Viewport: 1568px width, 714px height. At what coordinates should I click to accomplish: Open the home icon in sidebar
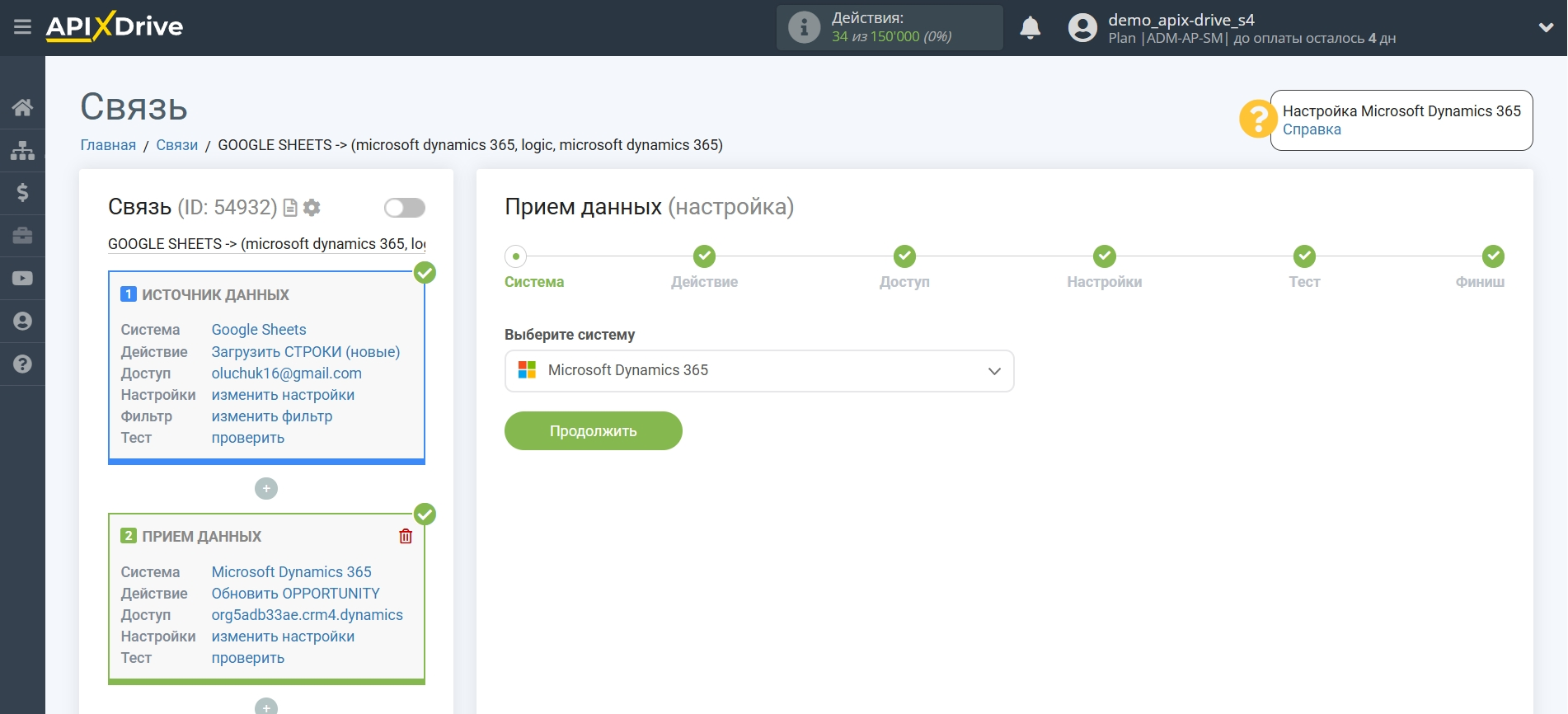click(x=22, y=107)
